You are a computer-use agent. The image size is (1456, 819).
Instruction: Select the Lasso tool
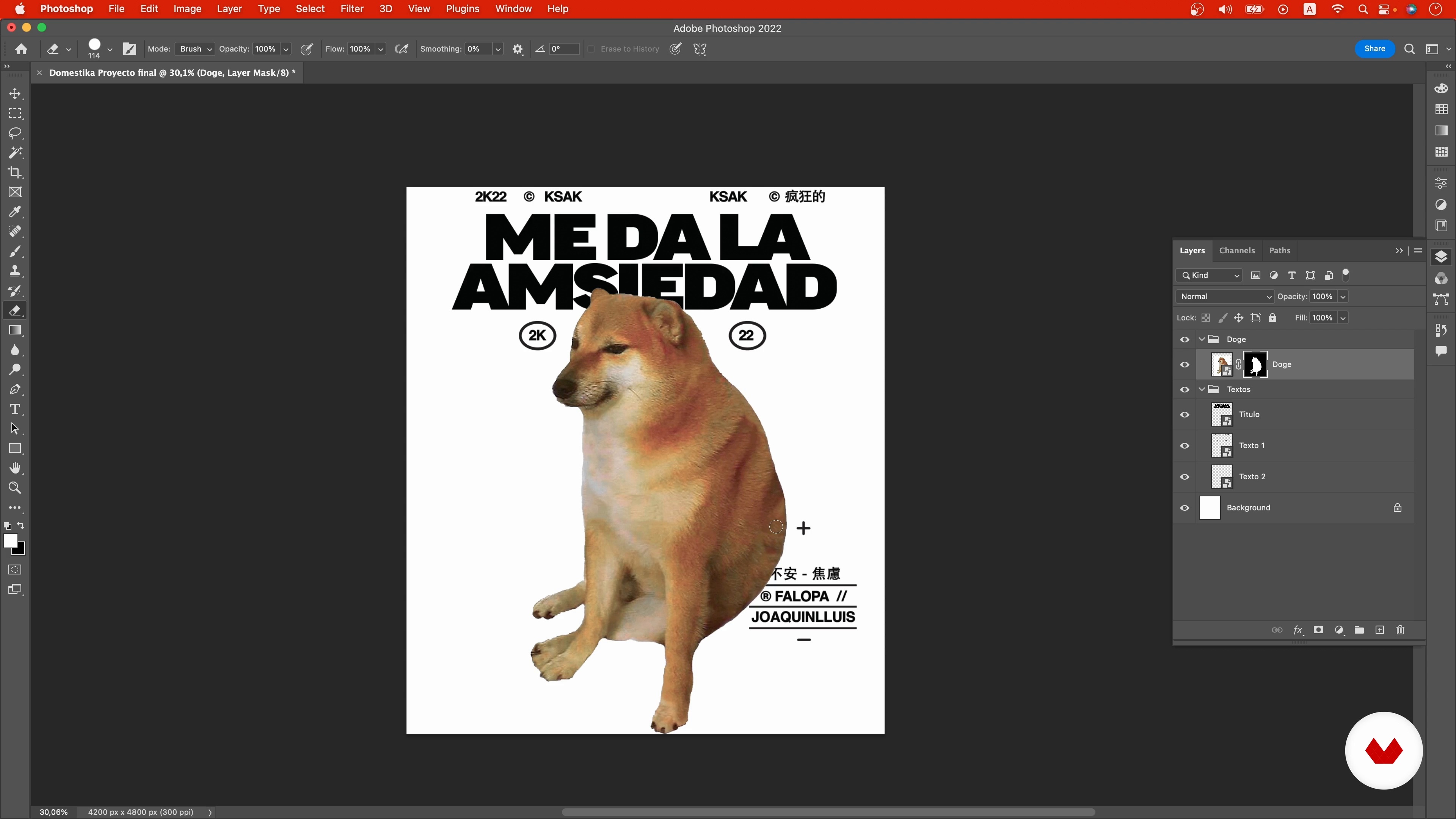coord(15,133)
